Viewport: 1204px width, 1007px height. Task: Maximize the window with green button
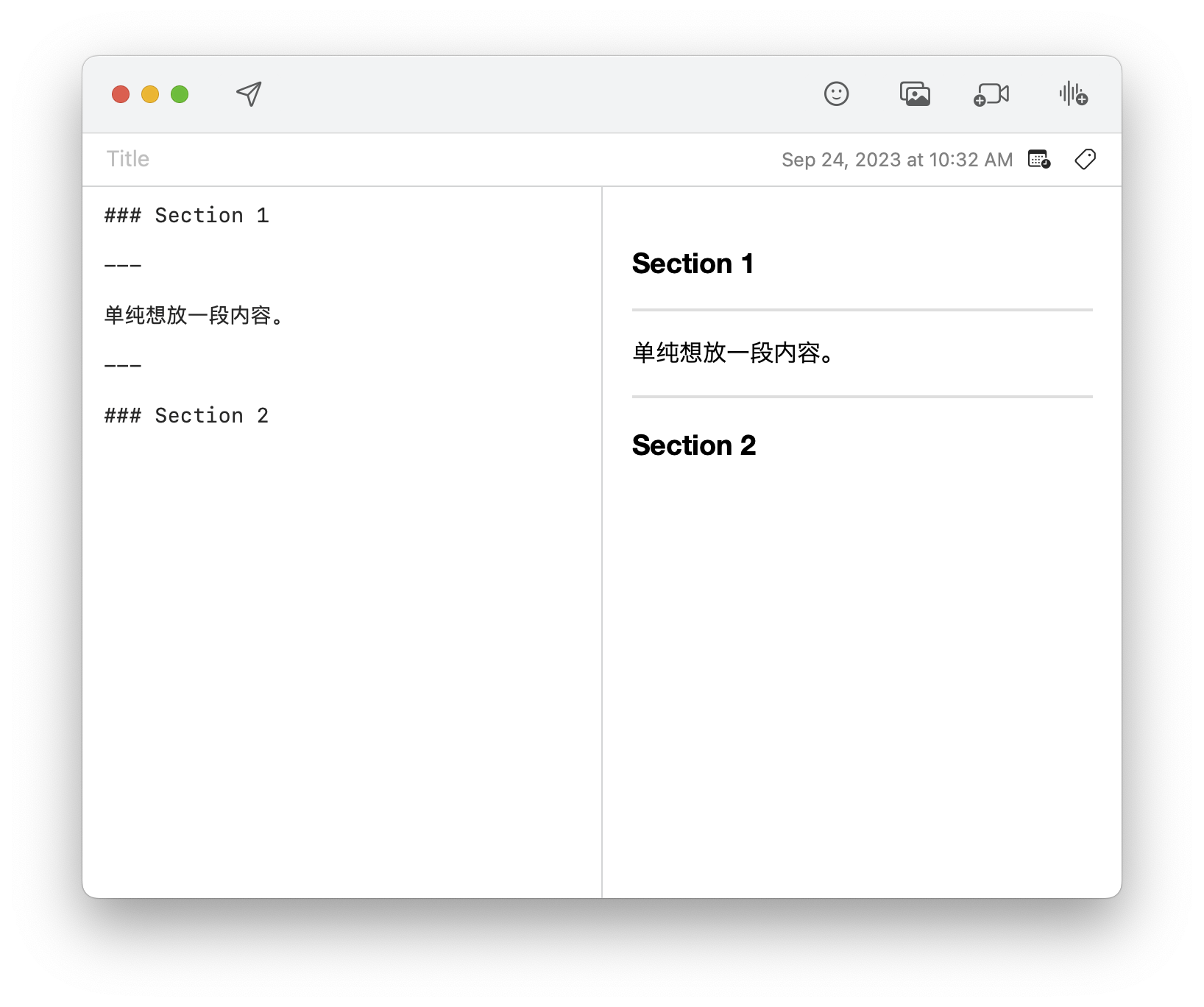coord(180,94)
